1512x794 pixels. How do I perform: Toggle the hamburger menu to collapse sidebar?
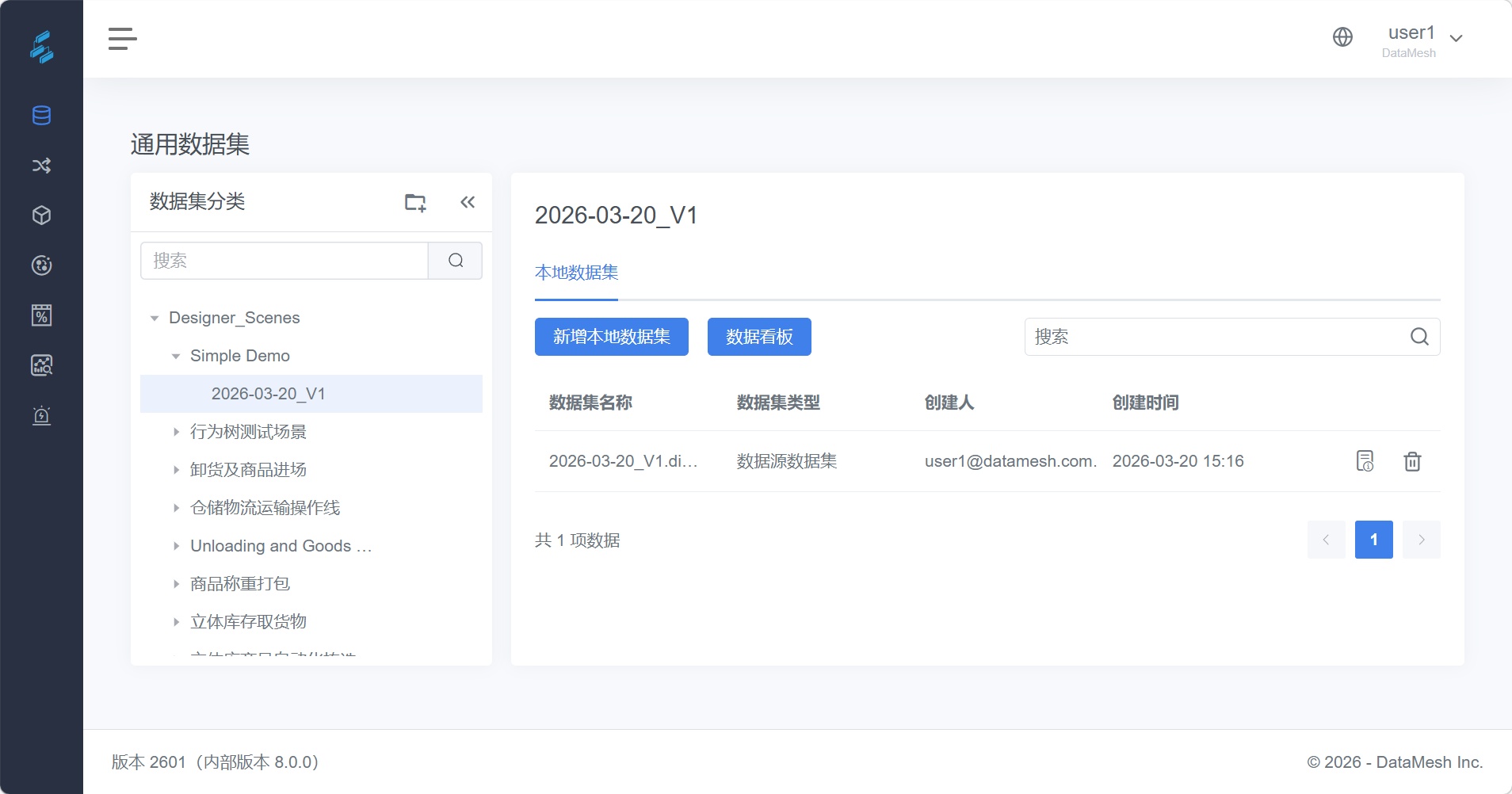click(122, 38)
